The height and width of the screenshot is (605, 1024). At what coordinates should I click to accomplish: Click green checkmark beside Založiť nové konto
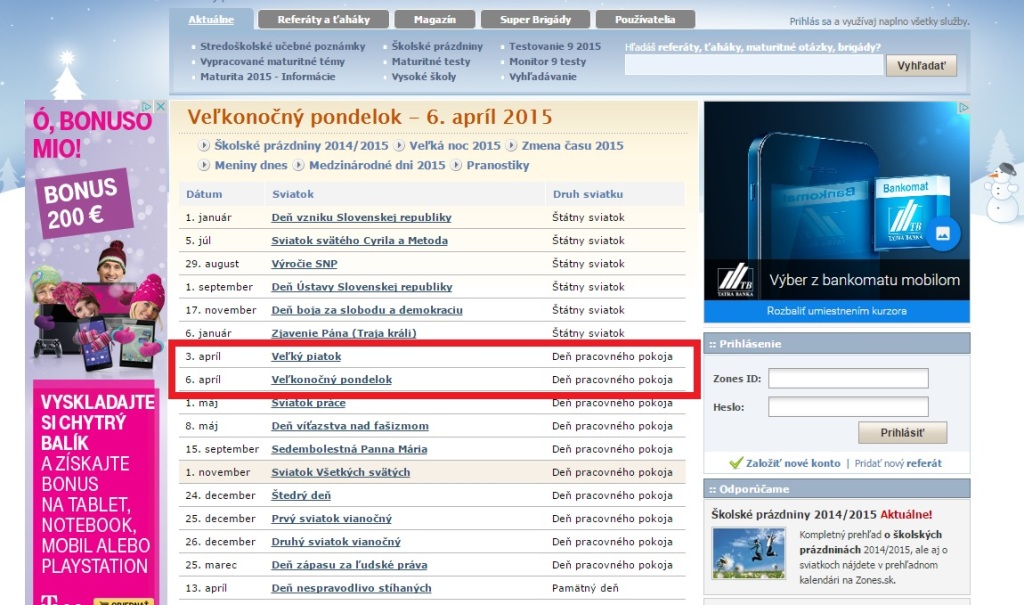point(736,463)
